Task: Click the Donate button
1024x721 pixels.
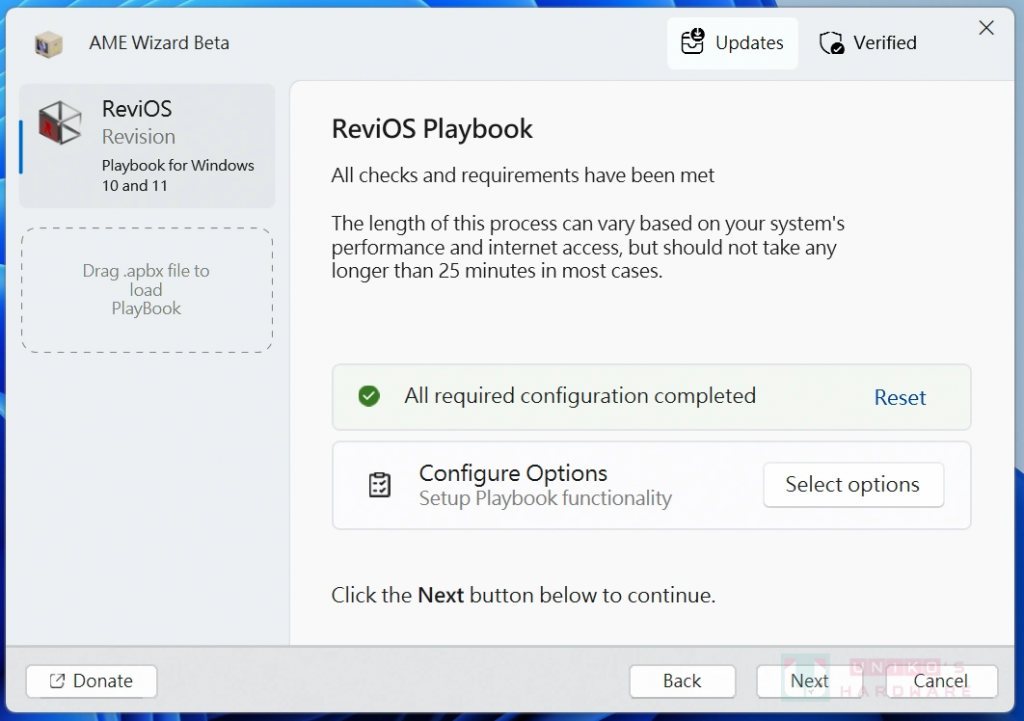Action: click(91, 681)
